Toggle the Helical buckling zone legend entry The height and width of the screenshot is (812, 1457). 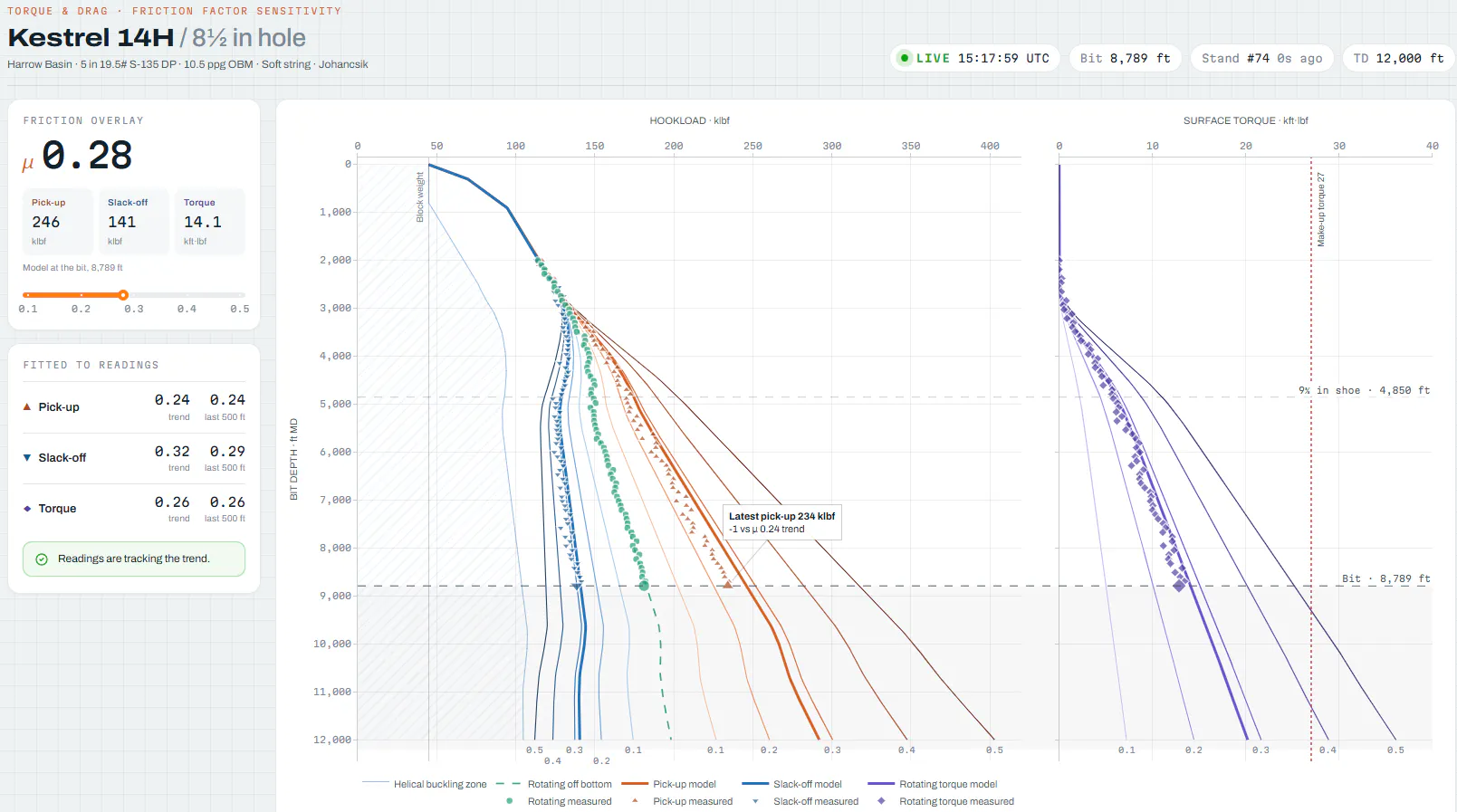425,784
